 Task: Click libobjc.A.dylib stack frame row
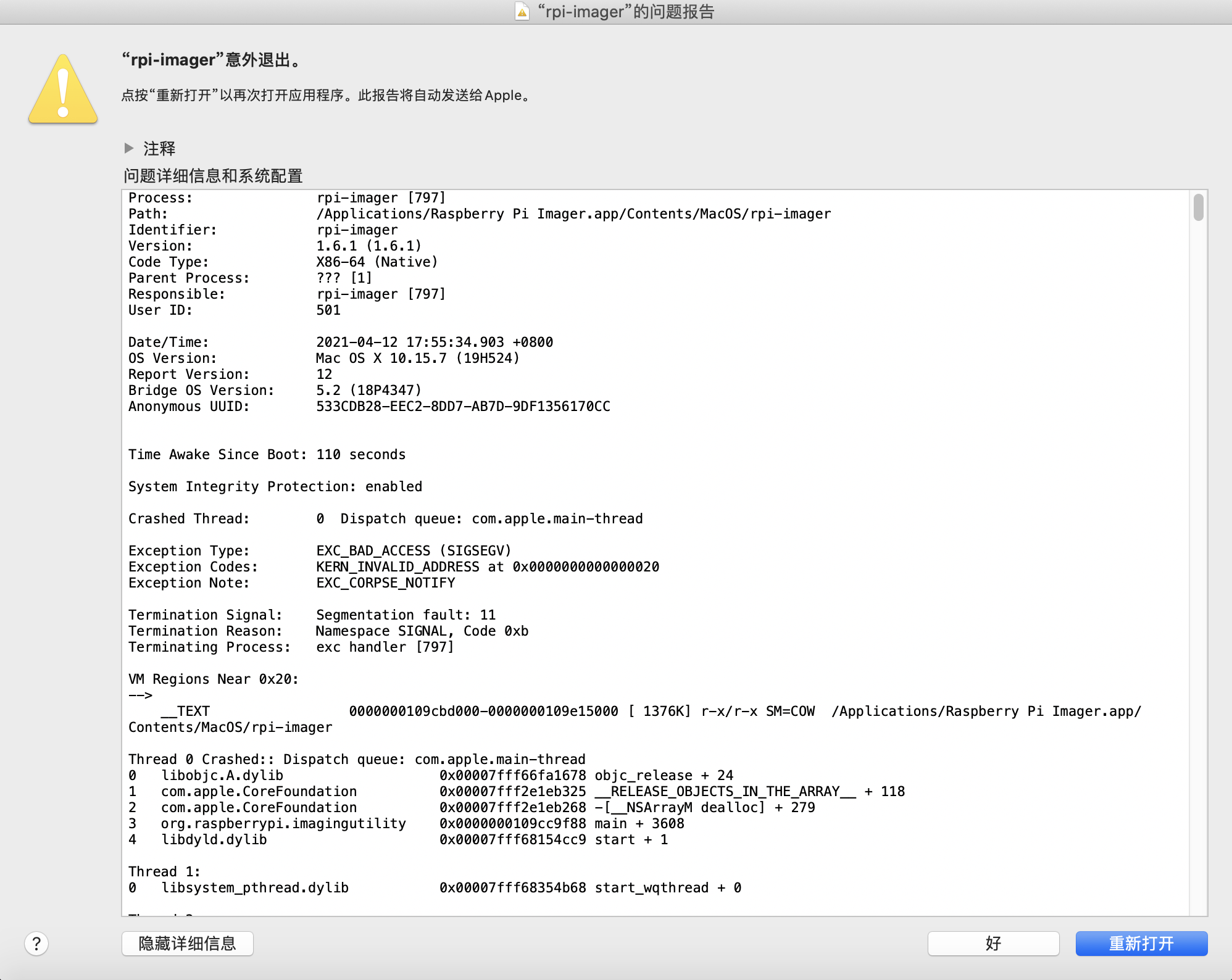[x=431, y=776]
